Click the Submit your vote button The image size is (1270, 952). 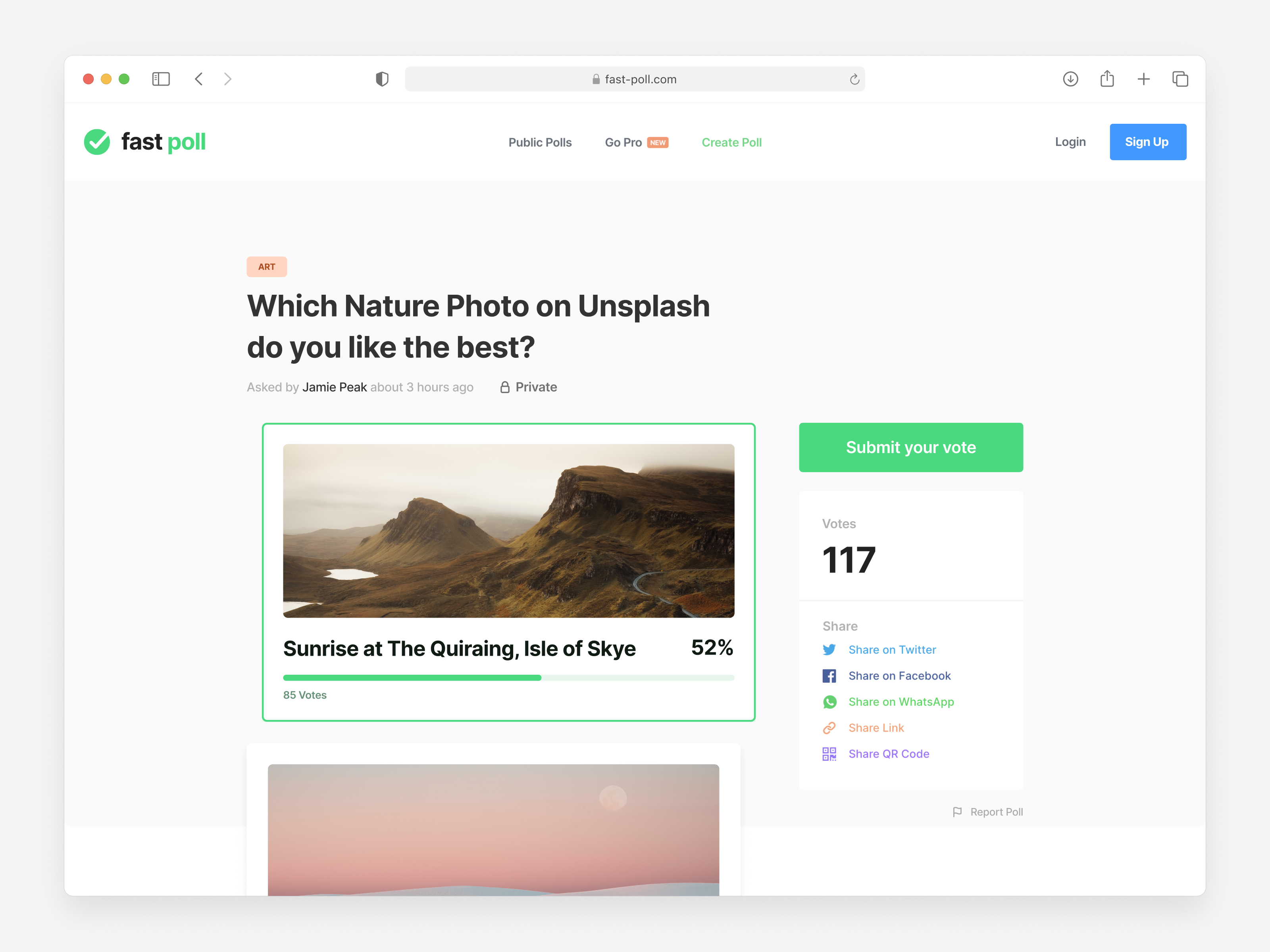click(910, 447)
